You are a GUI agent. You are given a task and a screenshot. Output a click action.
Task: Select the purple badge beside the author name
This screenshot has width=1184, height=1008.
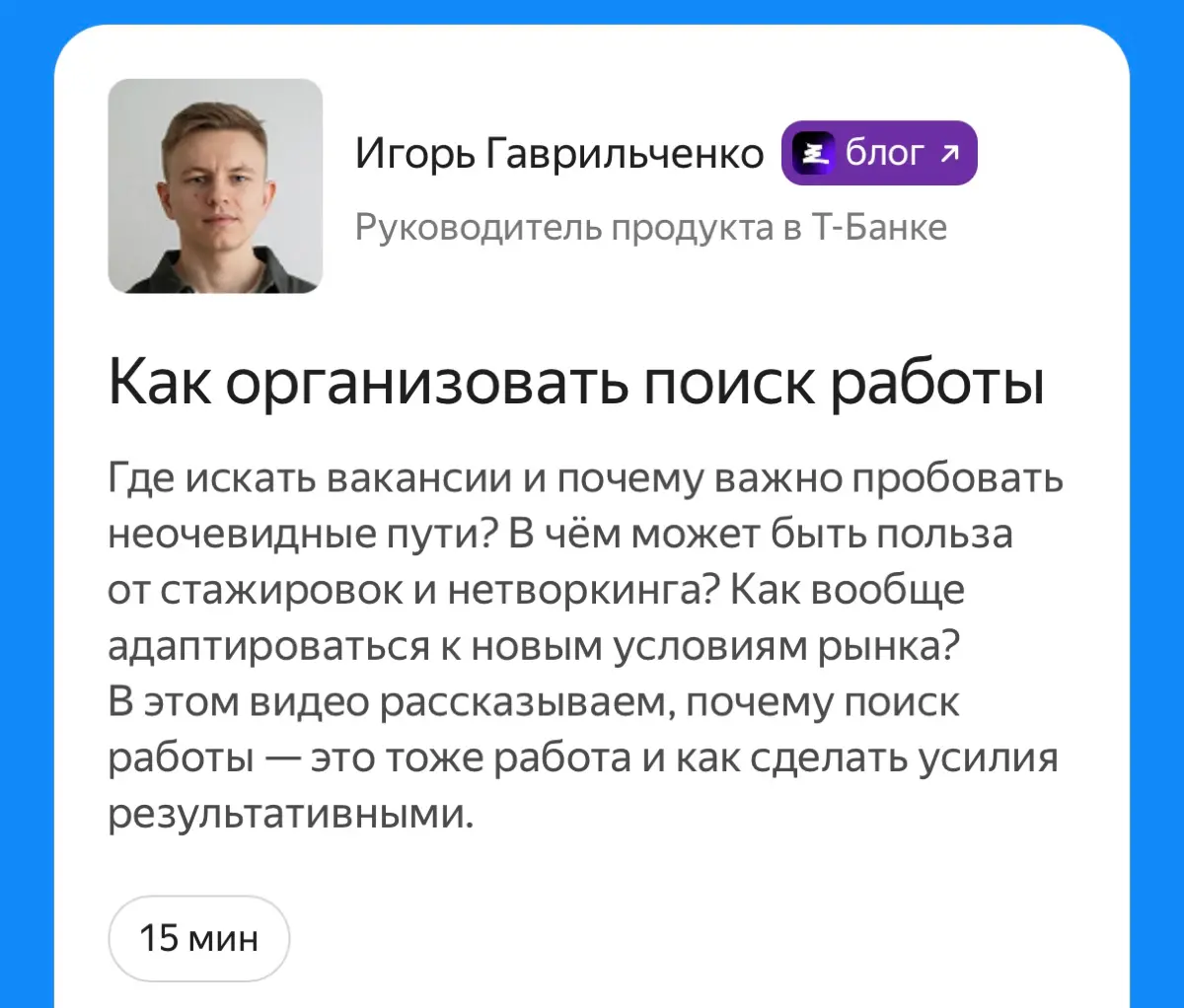pyautogui.click(x=878, y=153)
